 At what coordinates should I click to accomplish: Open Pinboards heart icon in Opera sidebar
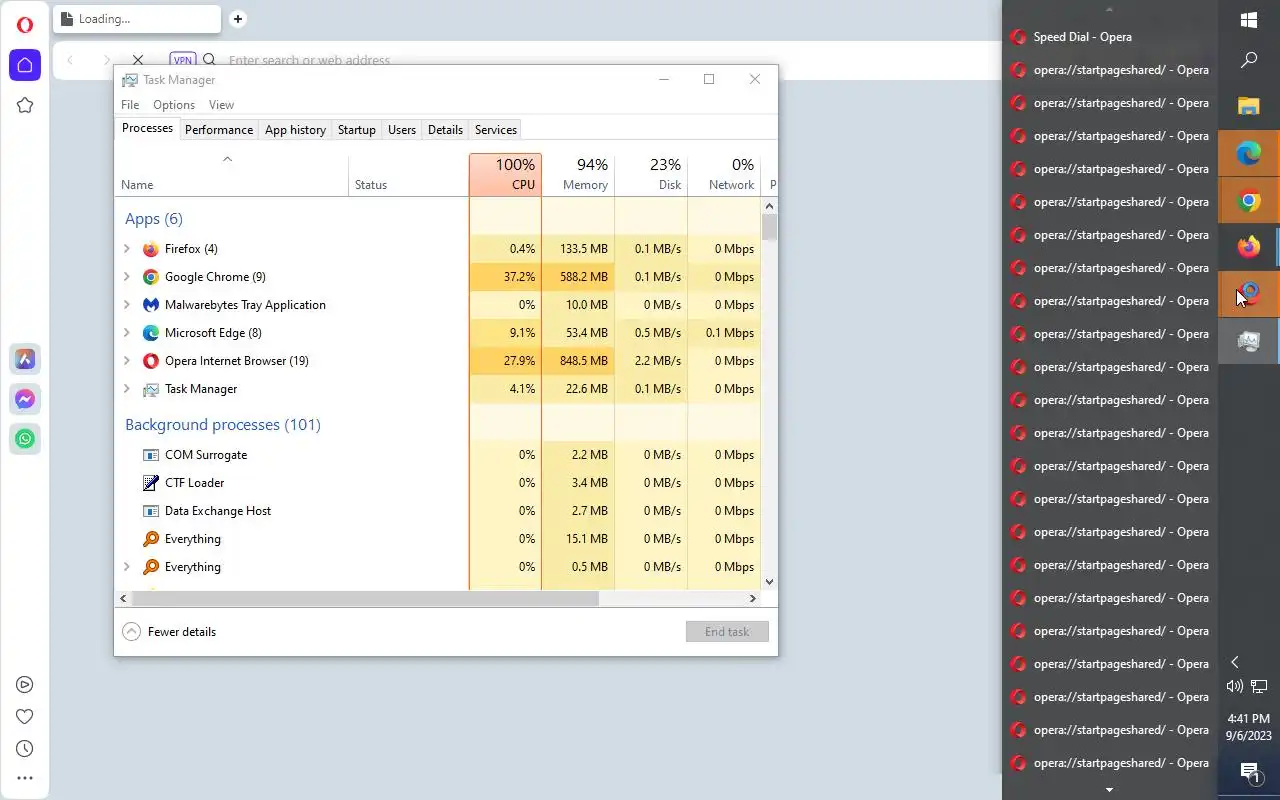coord(25,716)
